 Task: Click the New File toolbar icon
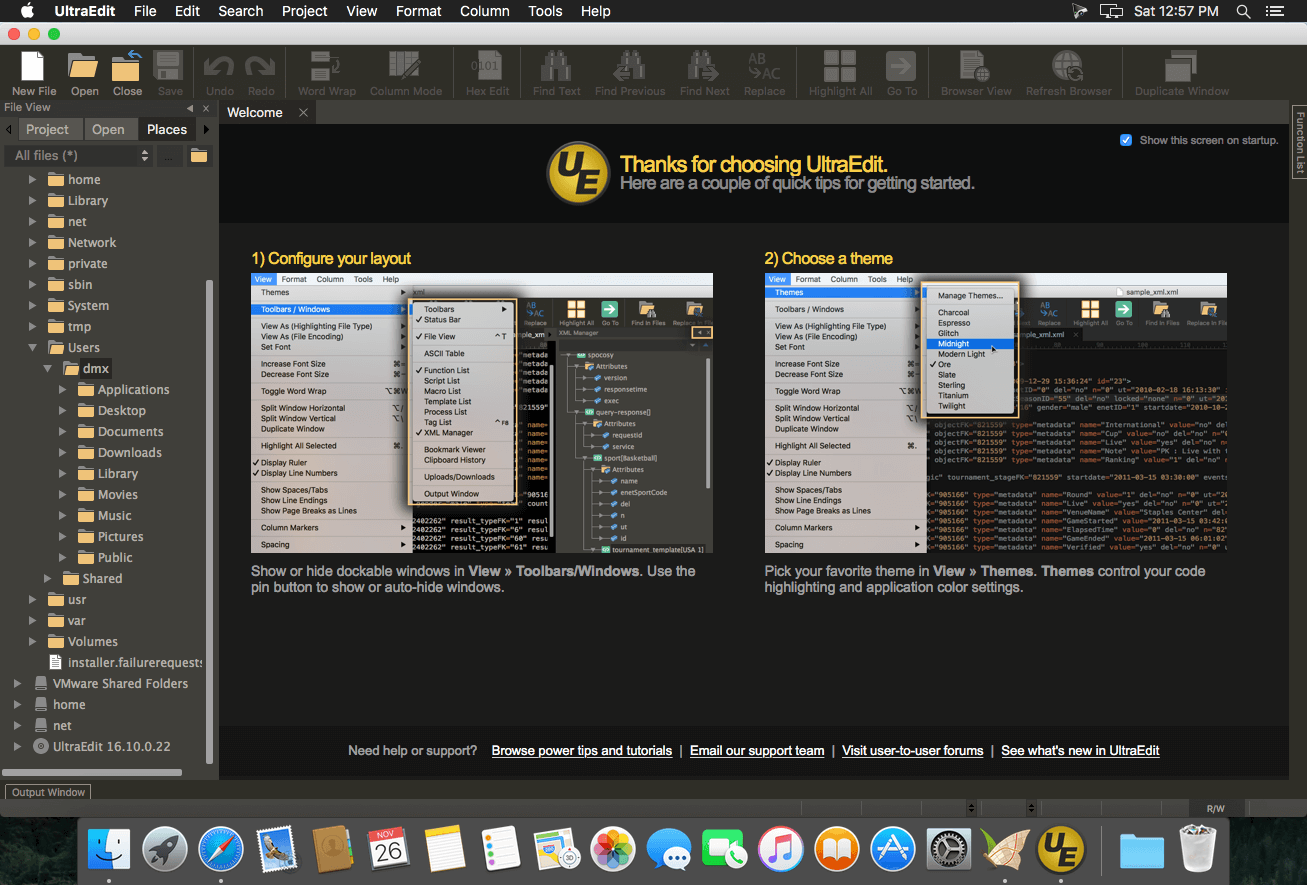click(x=33, y=68)
